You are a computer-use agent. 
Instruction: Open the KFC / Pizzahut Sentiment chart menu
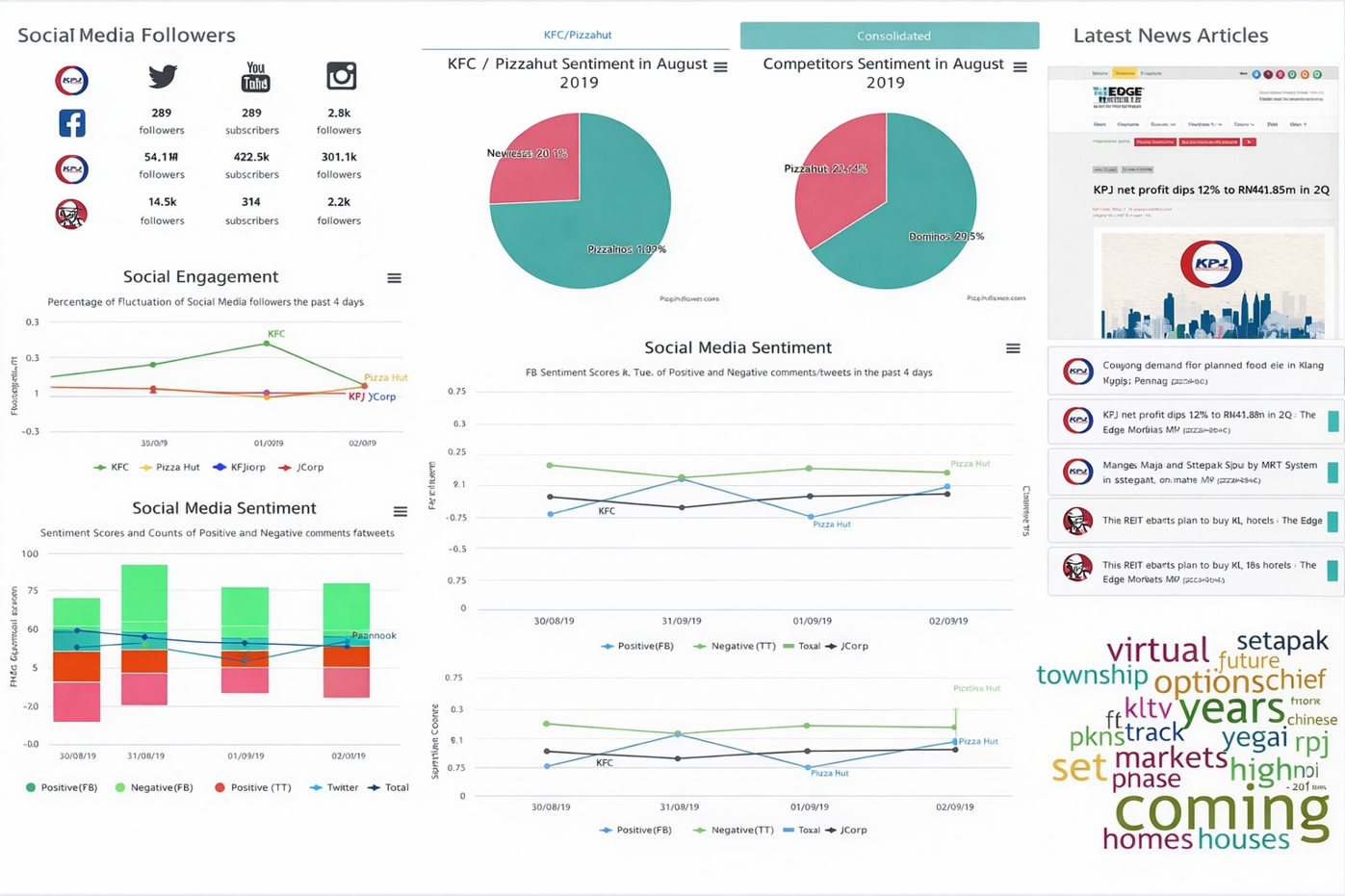pyautogui.click(x=720, y=67)
